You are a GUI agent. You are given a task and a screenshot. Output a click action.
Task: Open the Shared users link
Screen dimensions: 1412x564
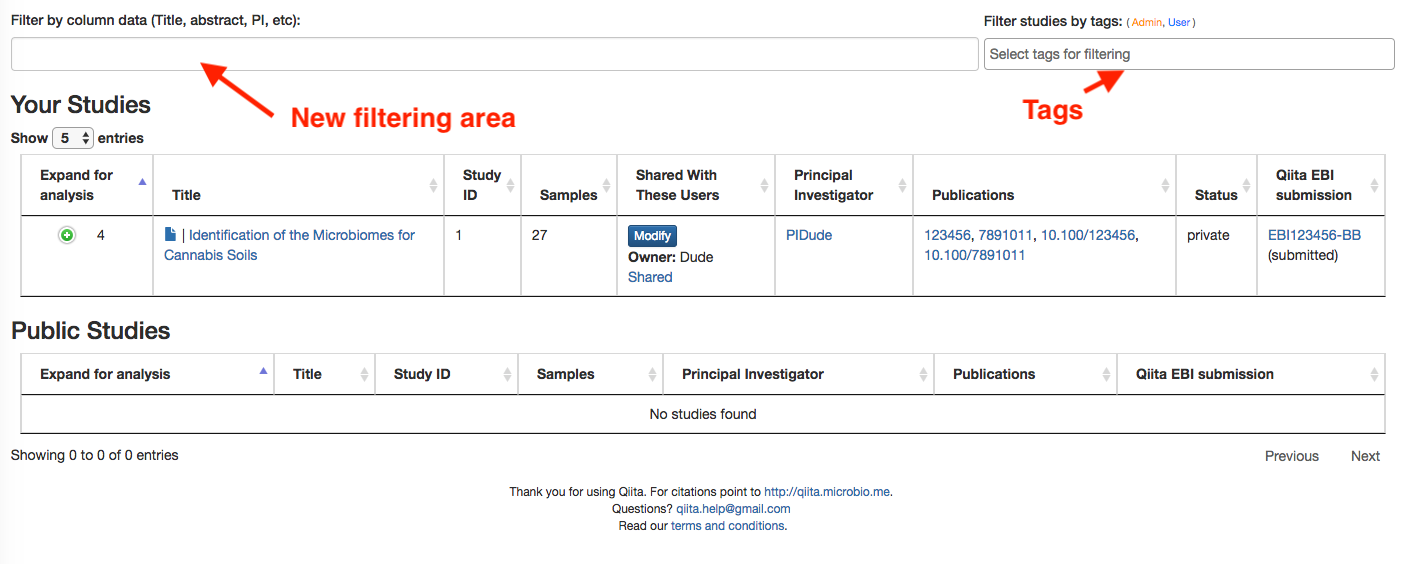(x=650, y=277)
